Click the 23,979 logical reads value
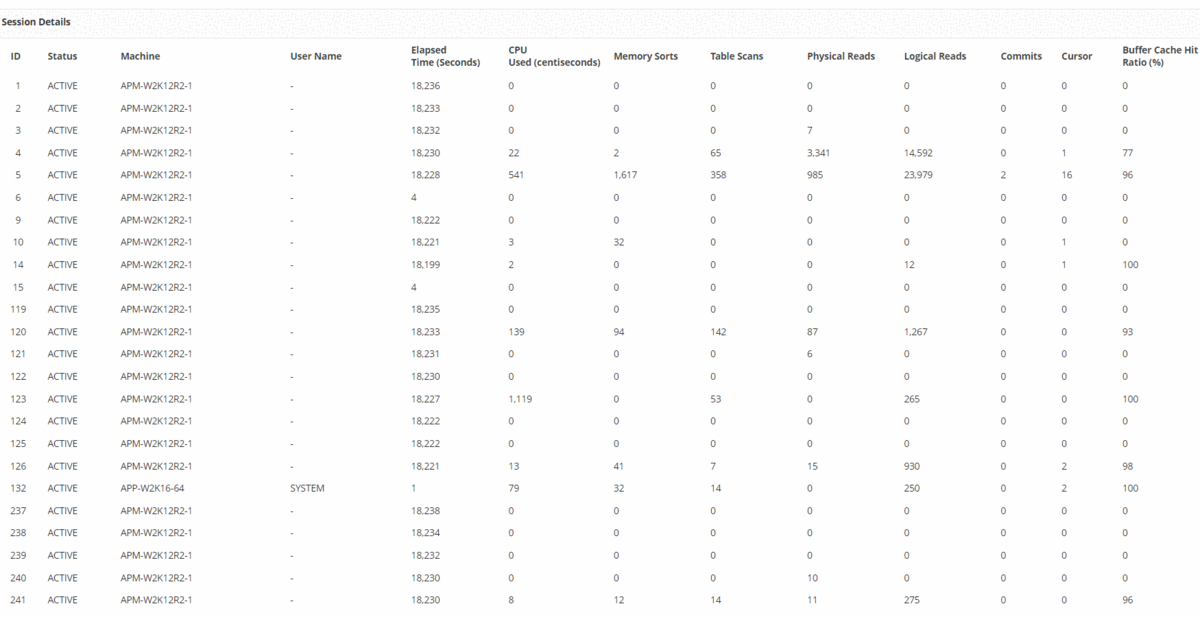This screenshot has width=1200, height=617. point(920,175)
